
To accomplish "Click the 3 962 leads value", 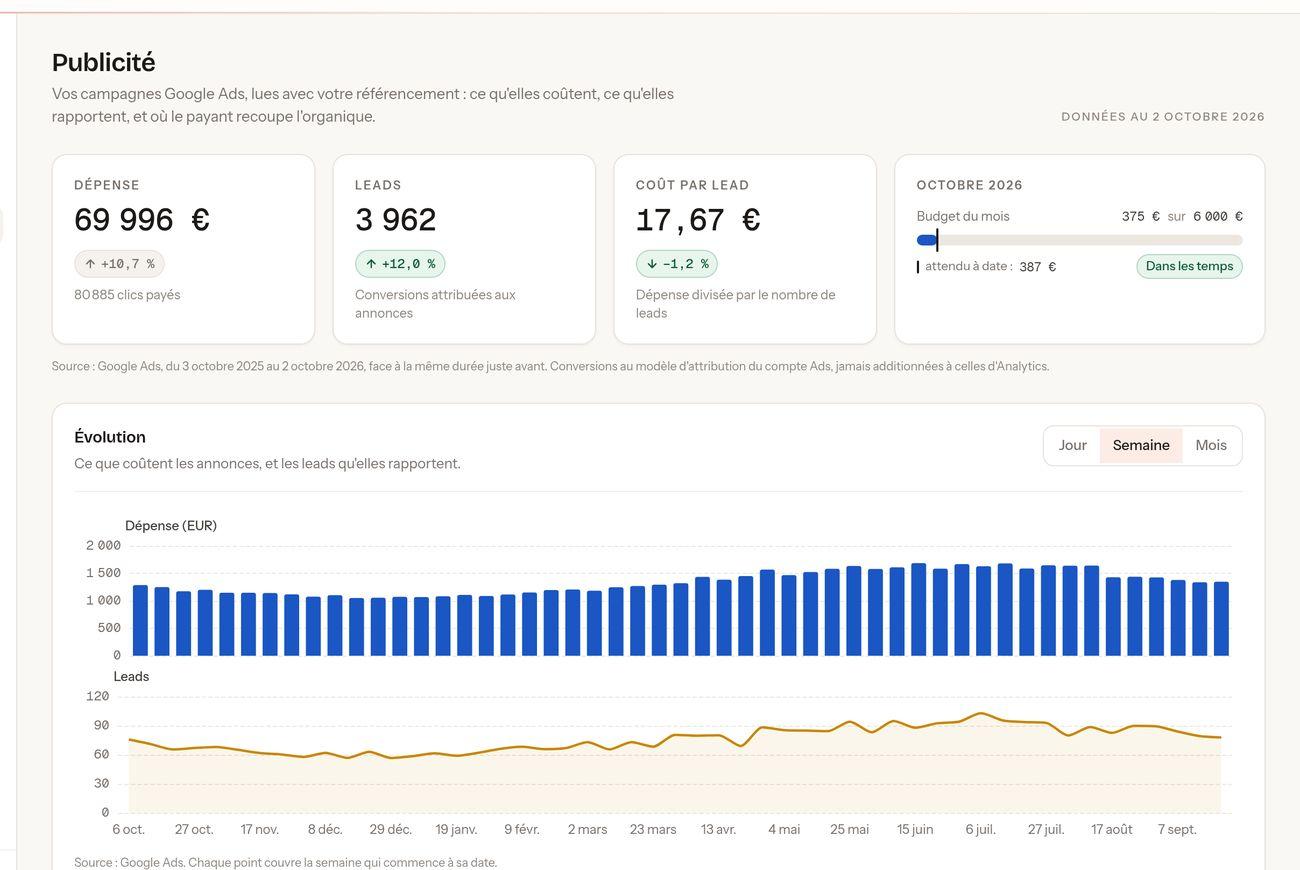I will pos(396,220).
